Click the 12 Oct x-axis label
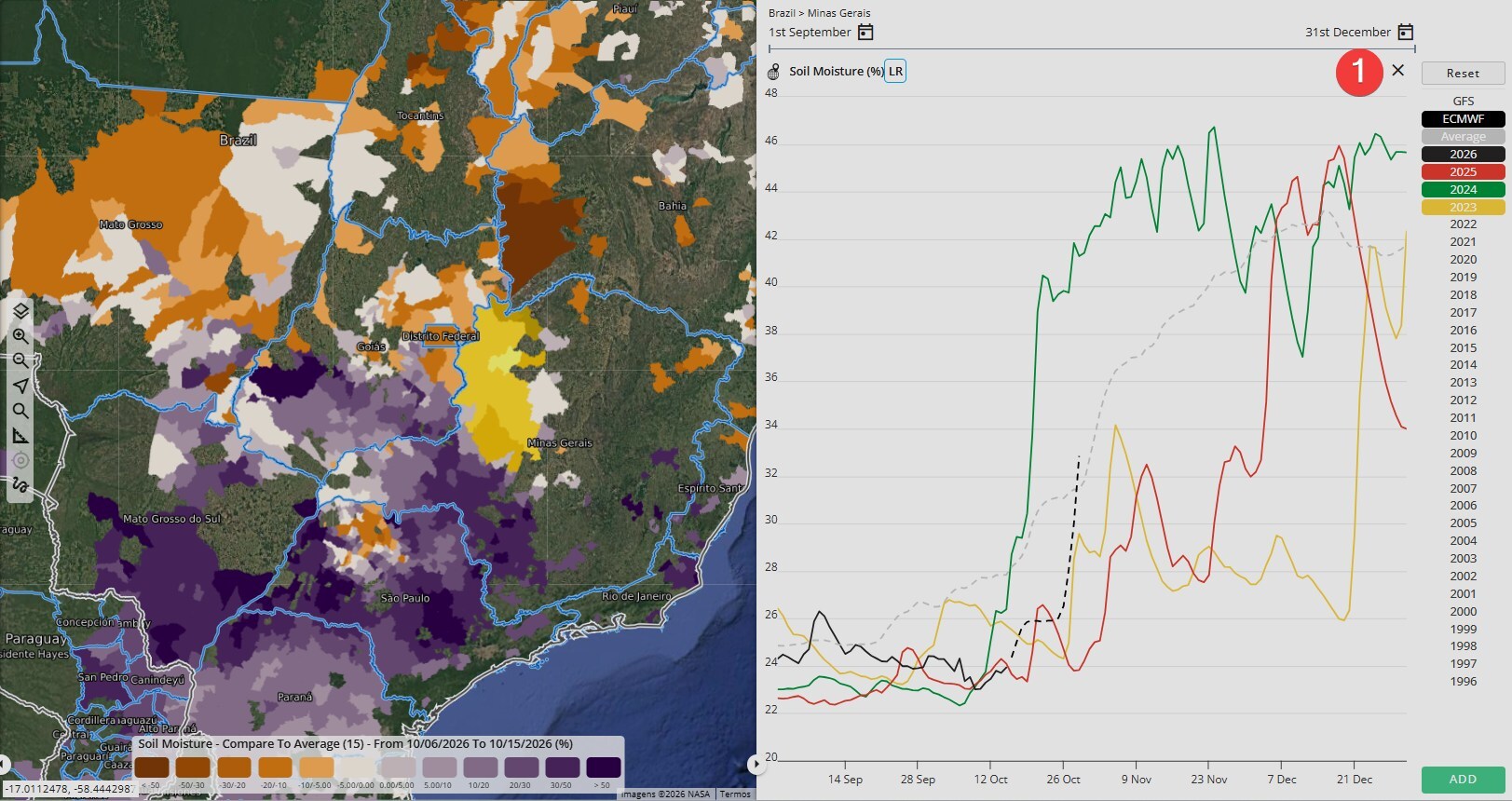 pyautogui.click(x=990, y=780)
